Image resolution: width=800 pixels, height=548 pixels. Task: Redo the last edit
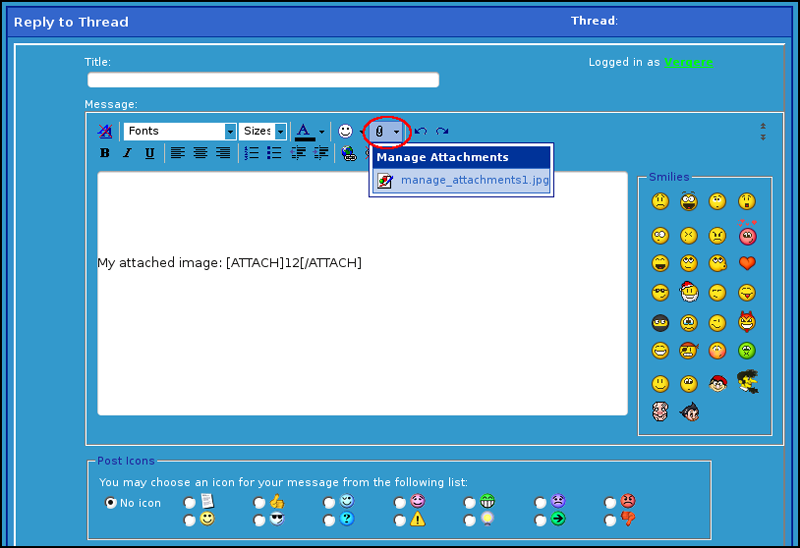click(442, 131)
